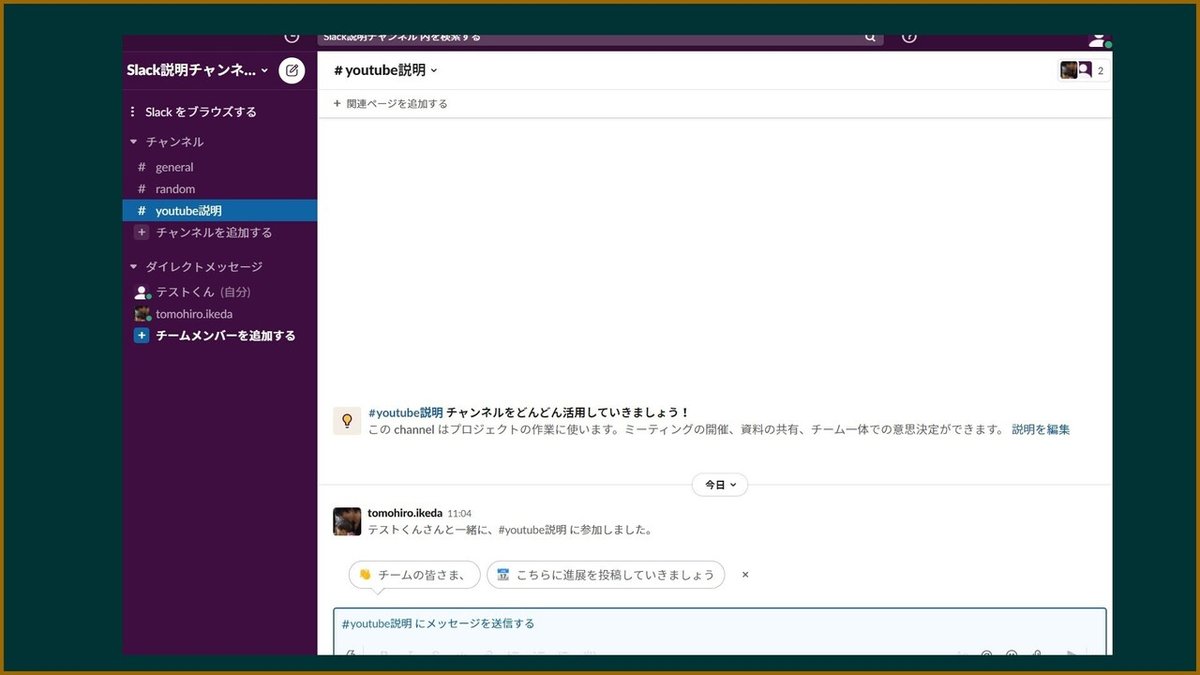Click the @ mention icon in the composer
Viewport: 1200px width, 675px height.
tap(984, 653)
